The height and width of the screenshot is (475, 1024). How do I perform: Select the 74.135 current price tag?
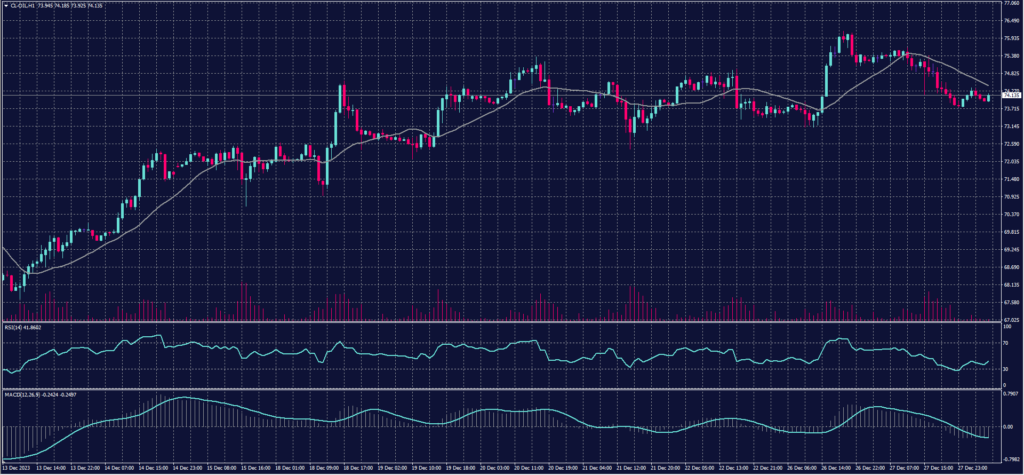[x=1010, y=95]
